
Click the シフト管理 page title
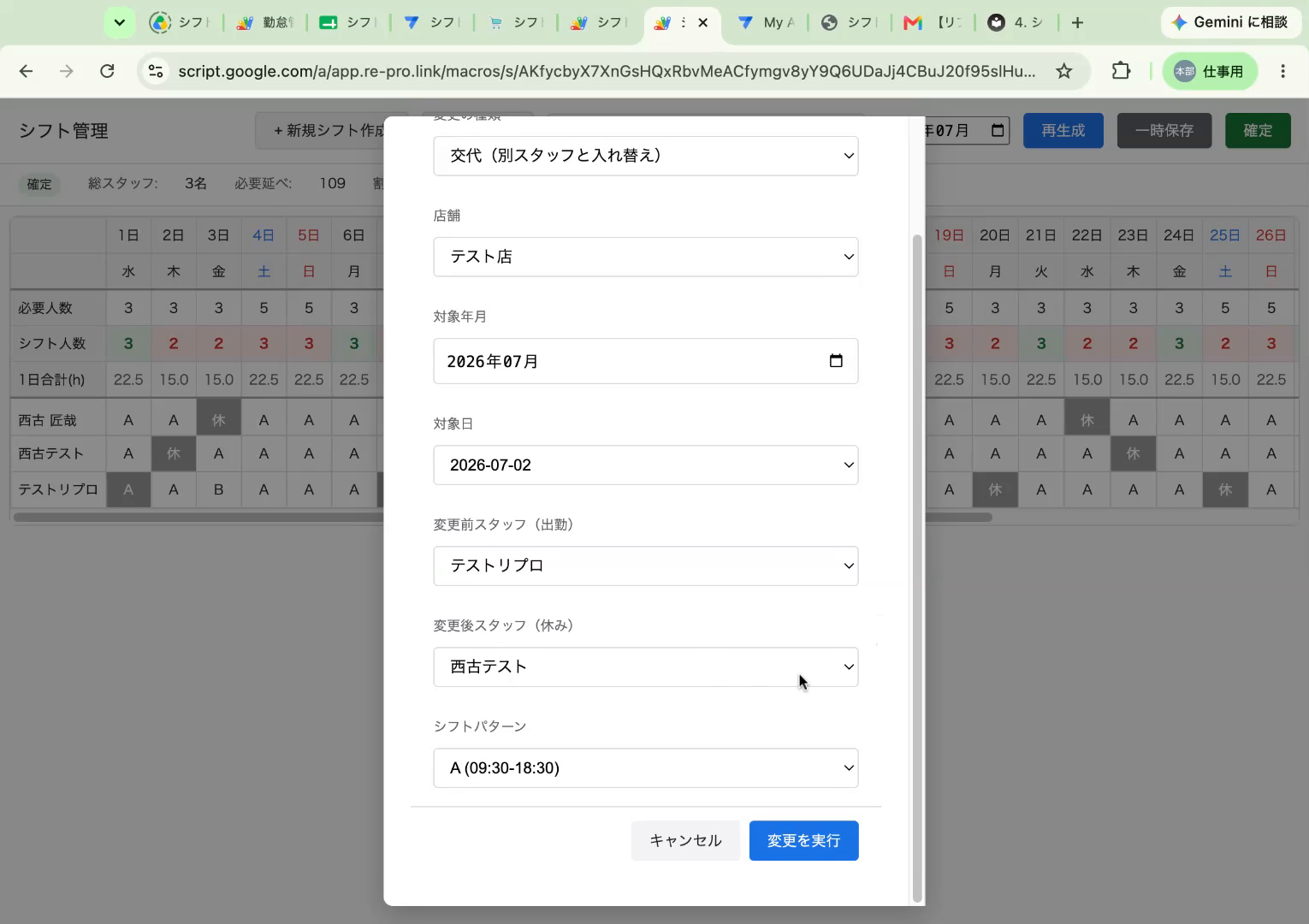[63, 131]
